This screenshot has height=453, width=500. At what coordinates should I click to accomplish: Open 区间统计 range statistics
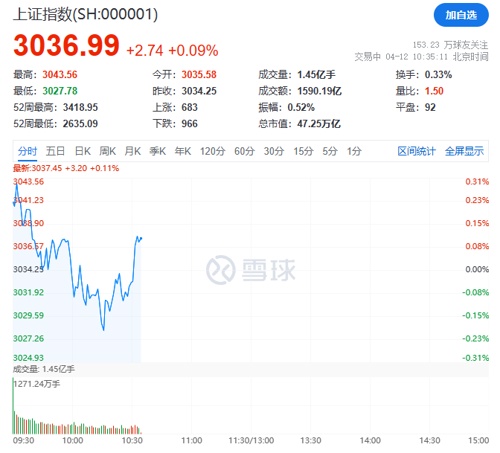417,151
